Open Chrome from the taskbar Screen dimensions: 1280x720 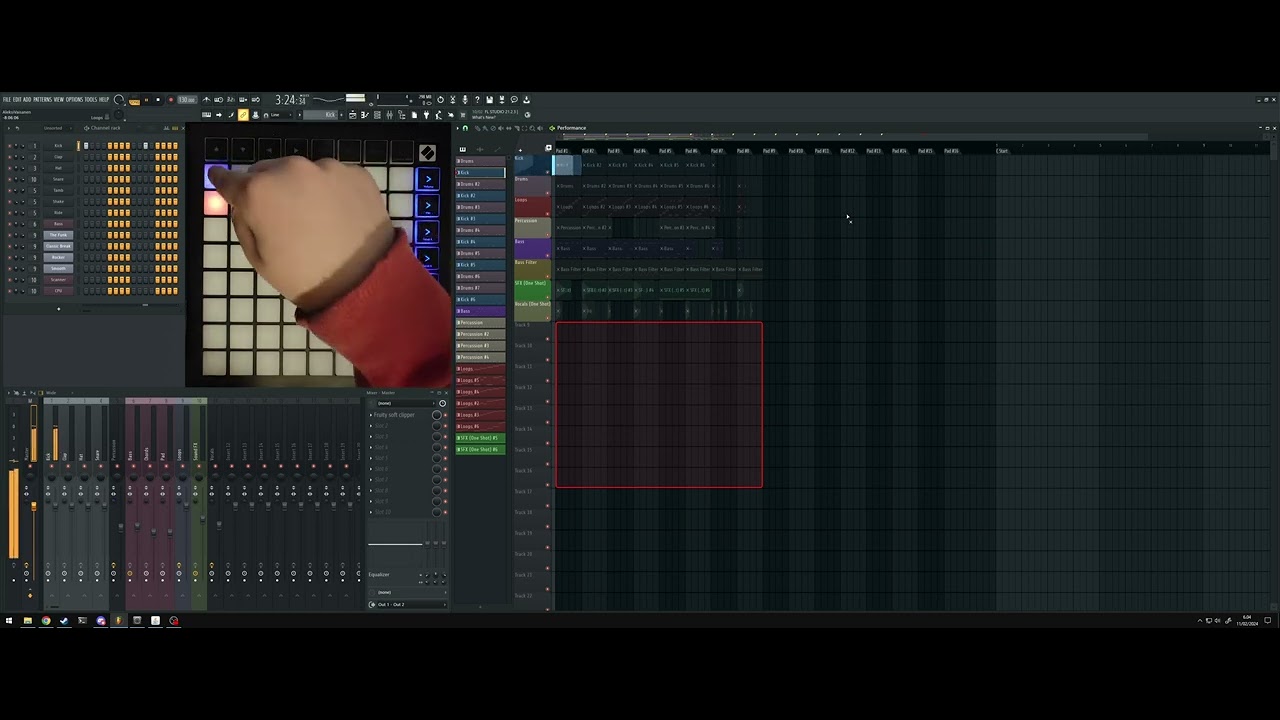point(45,621)
